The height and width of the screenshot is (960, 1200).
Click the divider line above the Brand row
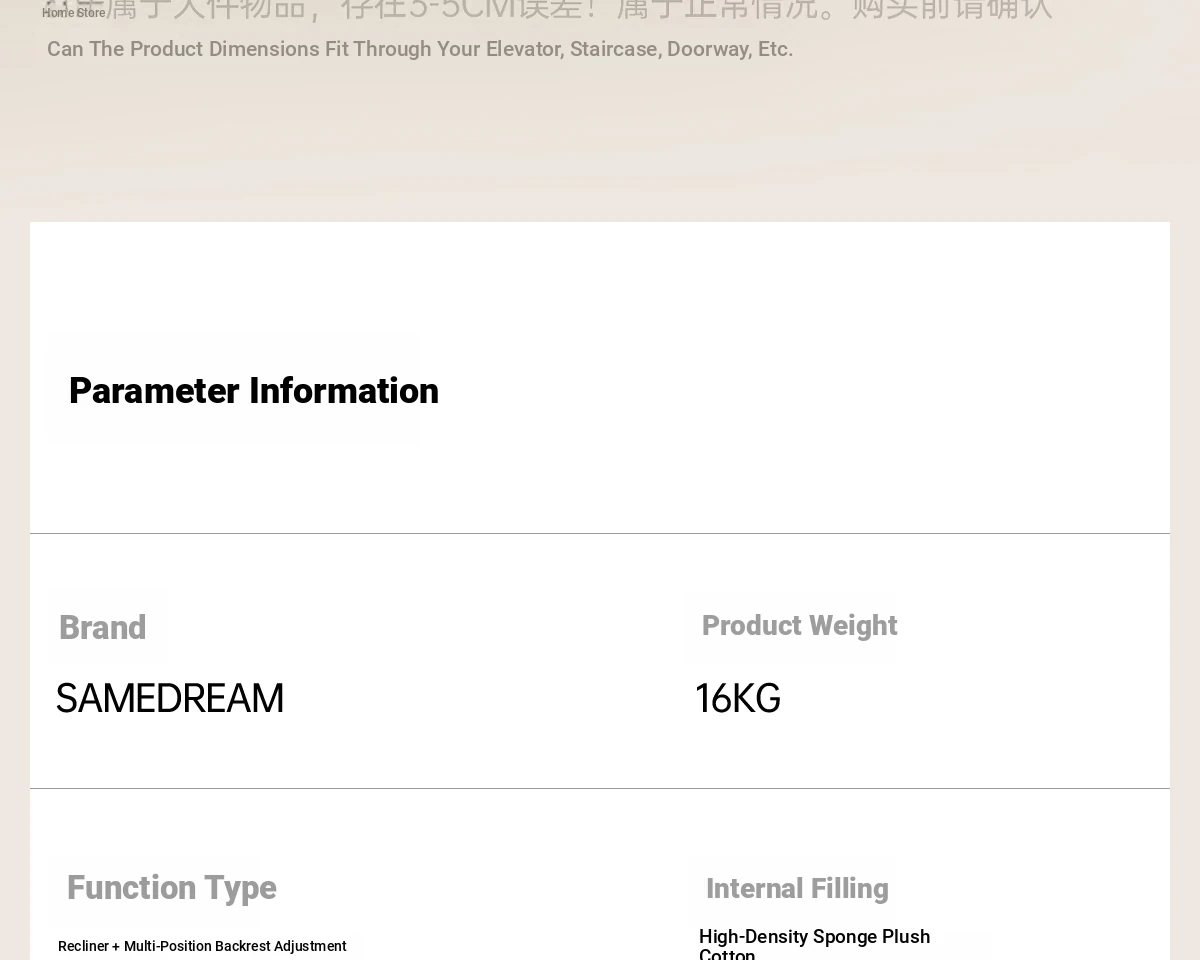click(600, 533)
